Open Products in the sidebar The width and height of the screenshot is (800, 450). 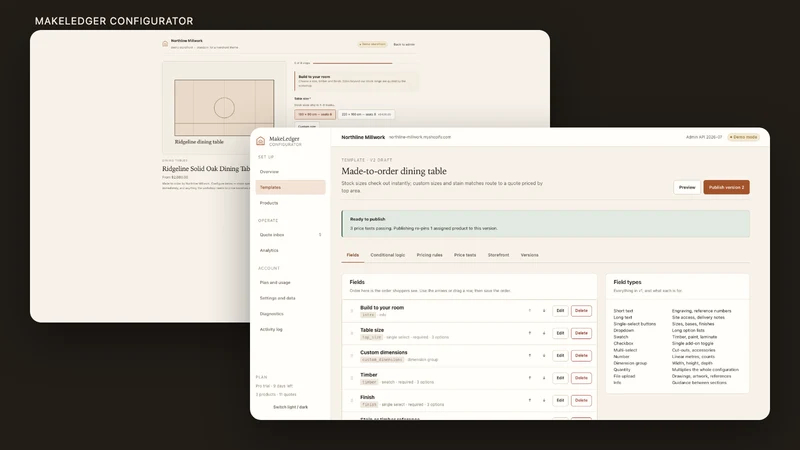[x=290, y=203]
